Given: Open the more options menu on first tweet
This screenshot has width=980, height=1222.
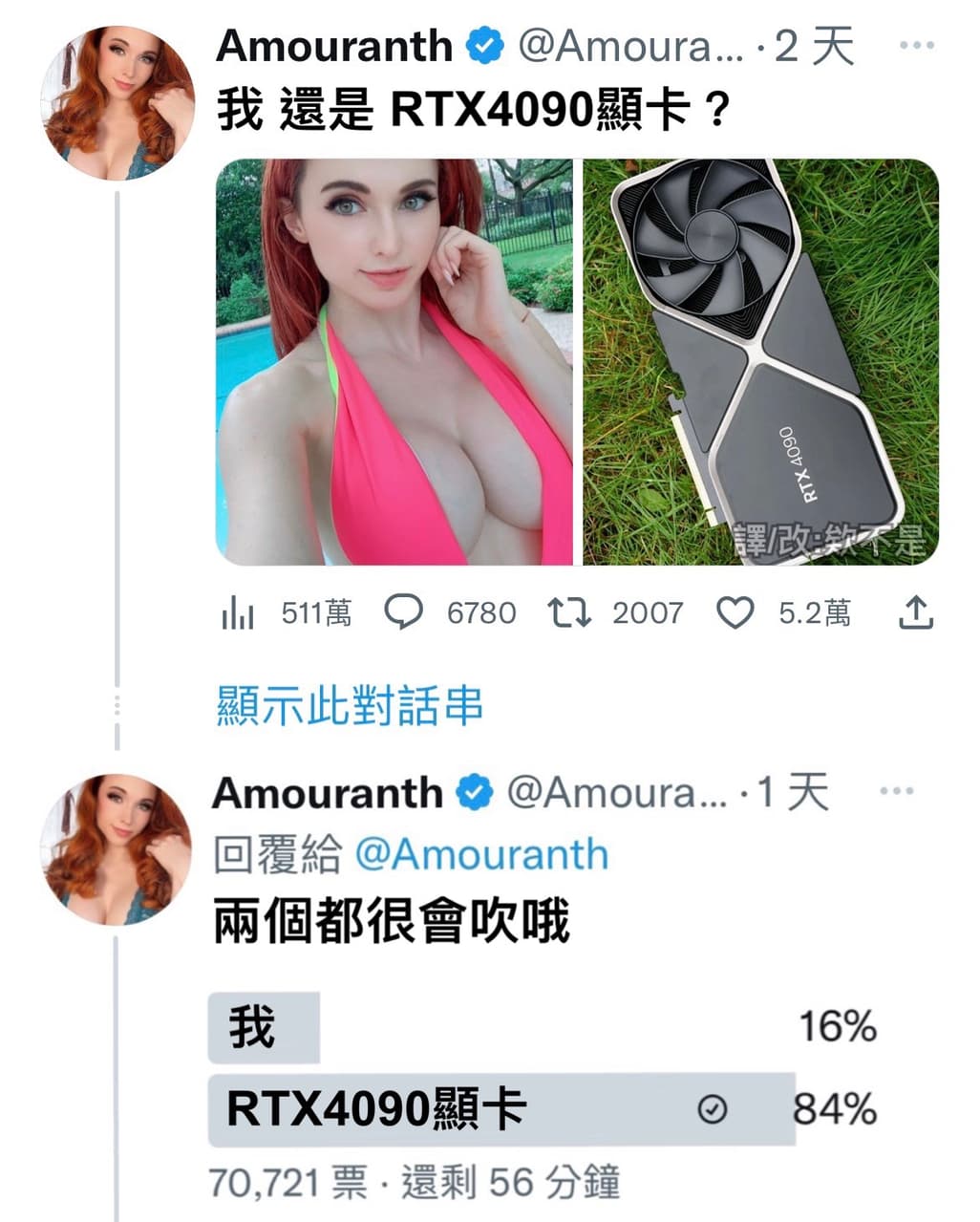Looking at the screenshot, I should click(917, 45).
